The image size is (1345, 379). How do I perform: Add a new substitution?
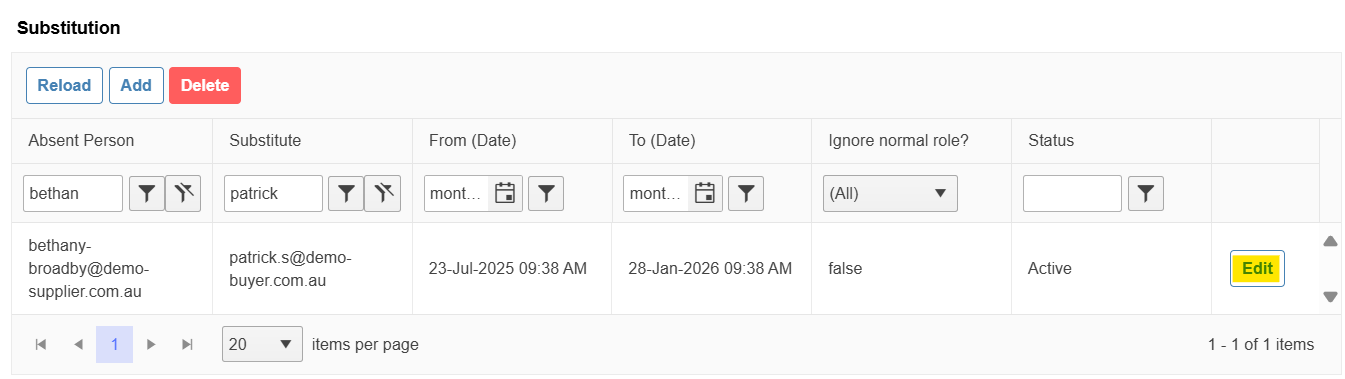point(136,85)
